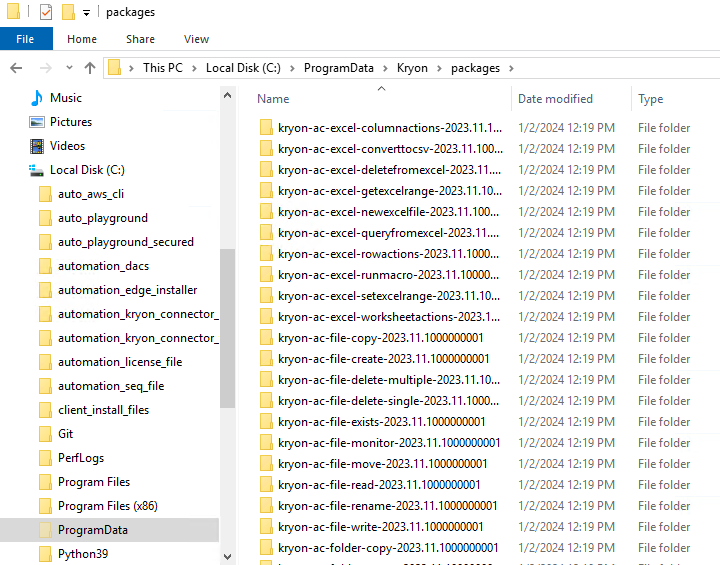
Task: Click the Local Disk drive icon in sidebar
Action: tap(36, 170)
